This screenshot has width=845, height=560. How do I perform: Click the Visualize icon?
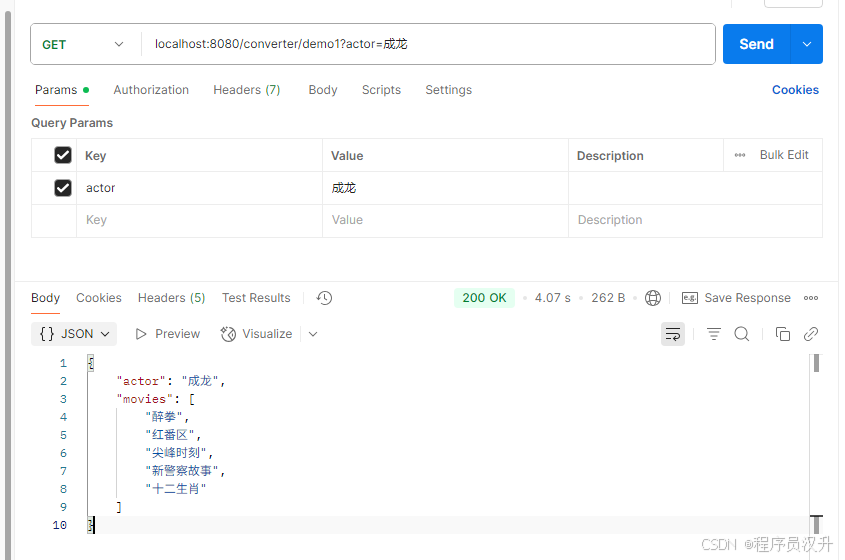[x=228, y=334]
